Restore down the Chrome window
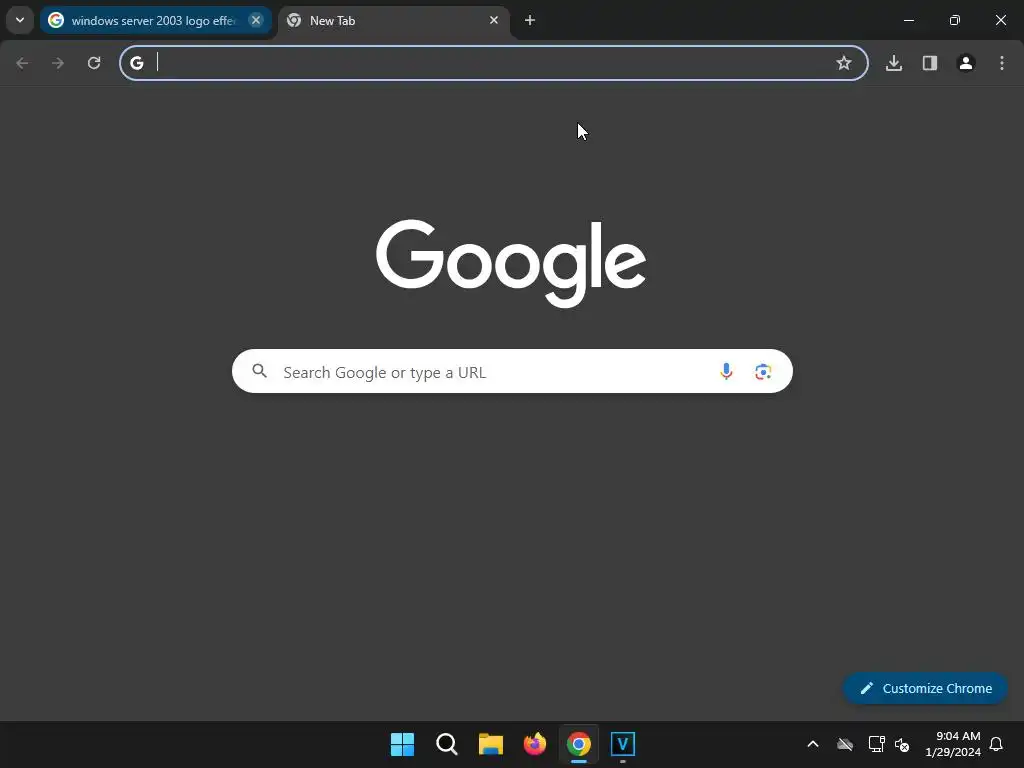The image size is (1024, 768). pyautogui.click(x=955, y=20)
